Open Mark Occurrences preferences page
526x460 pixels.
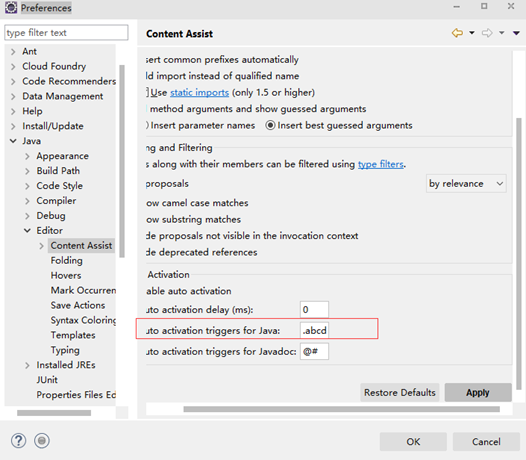click(x=83, y=290)
